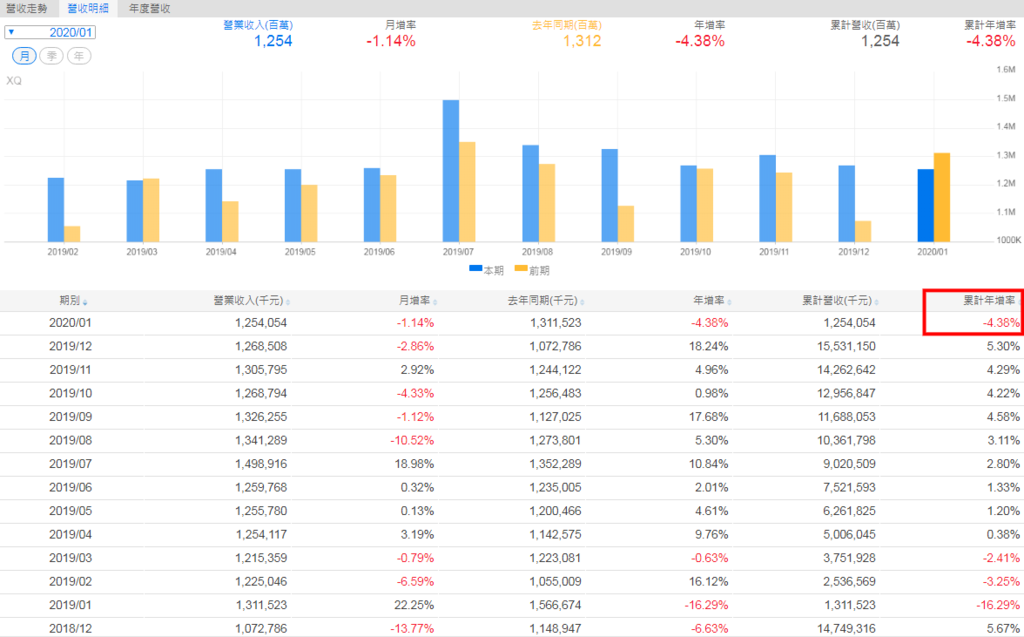Click table cell 1,268,508
The image size is (1024, 637).
coord(261,346)
